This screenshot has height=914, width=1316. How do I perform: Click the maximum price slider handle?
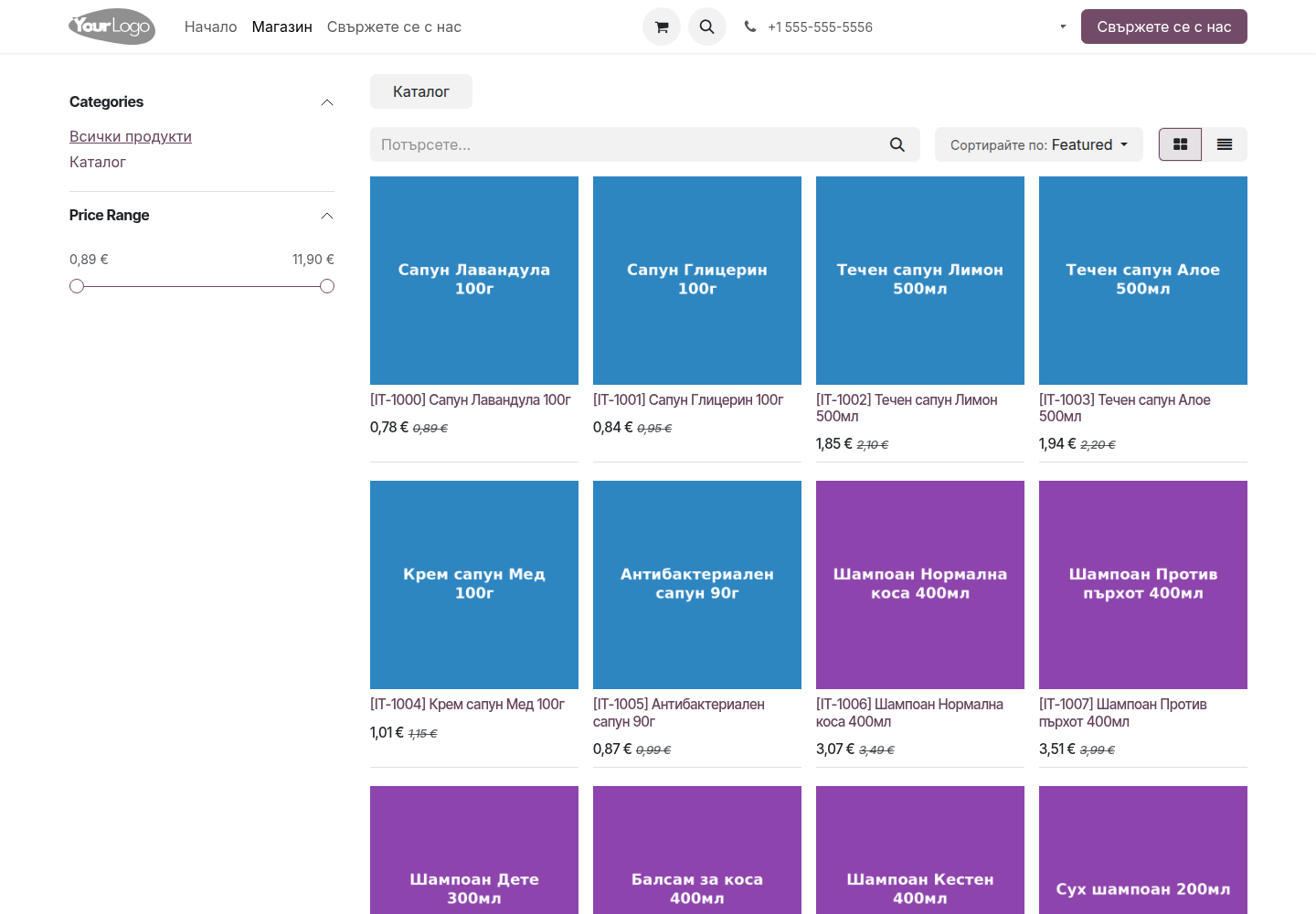coord(327,286)
